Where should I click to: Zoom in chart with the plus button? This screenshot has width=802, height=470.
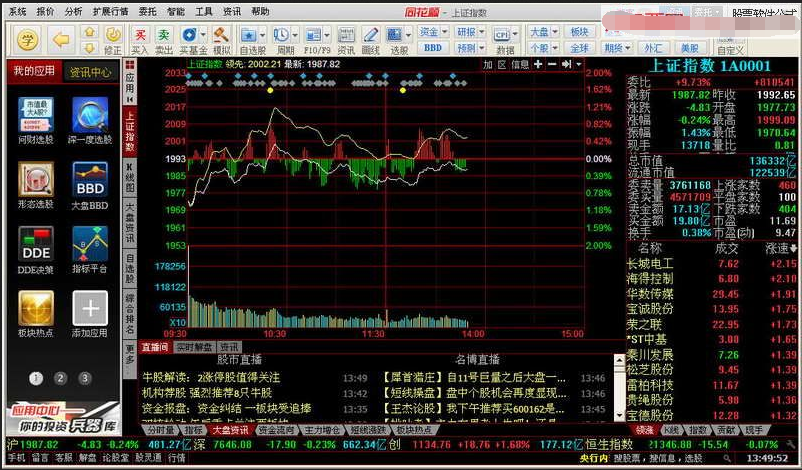pyautogui.click(x=538, y=64)
